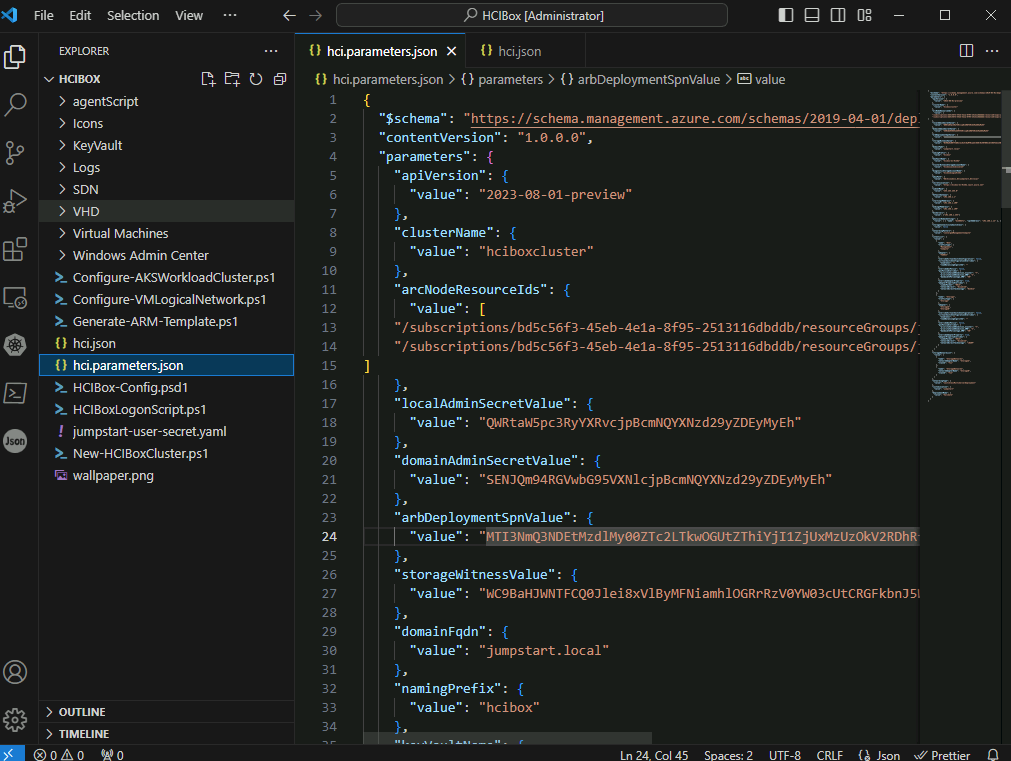The image size is (1011, 761).
Task: Open wallpaper.png file
Action: point(166,475)
